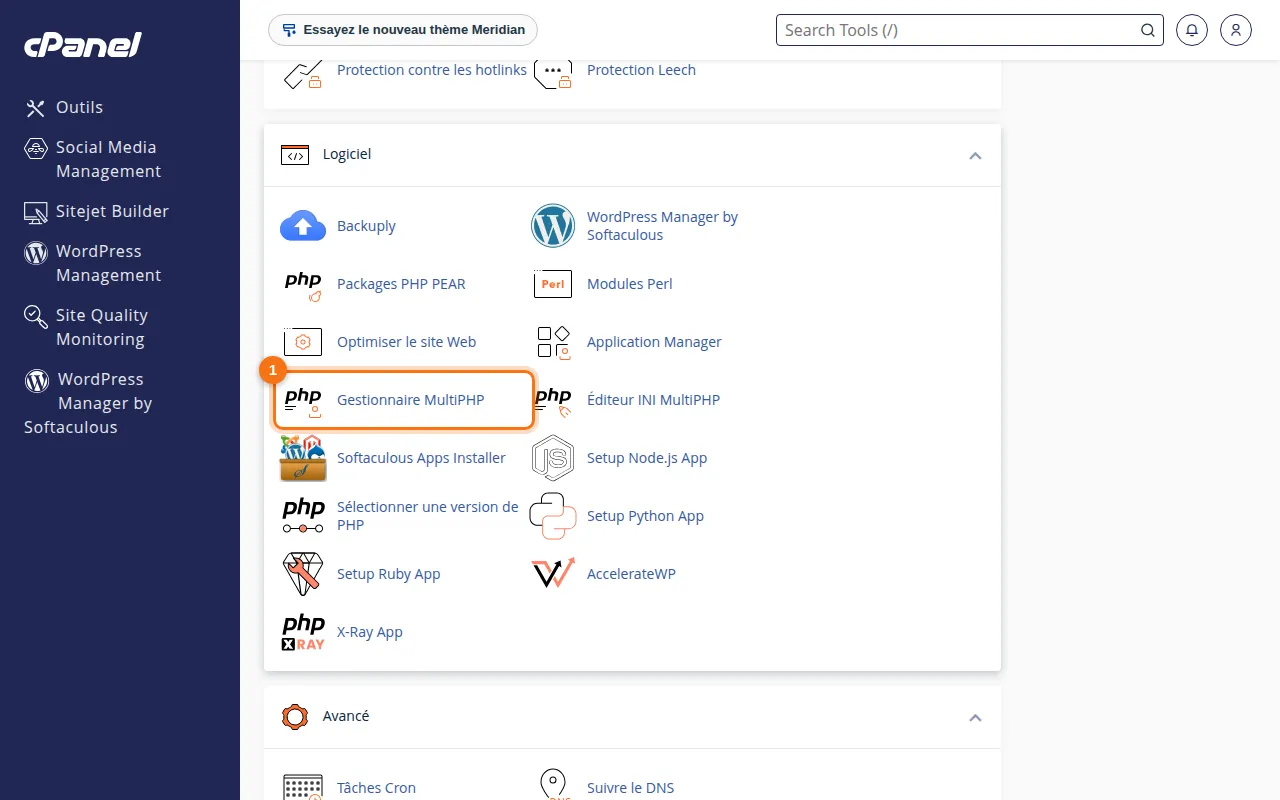Open notifications bell icon

(x=1192, y=30)
